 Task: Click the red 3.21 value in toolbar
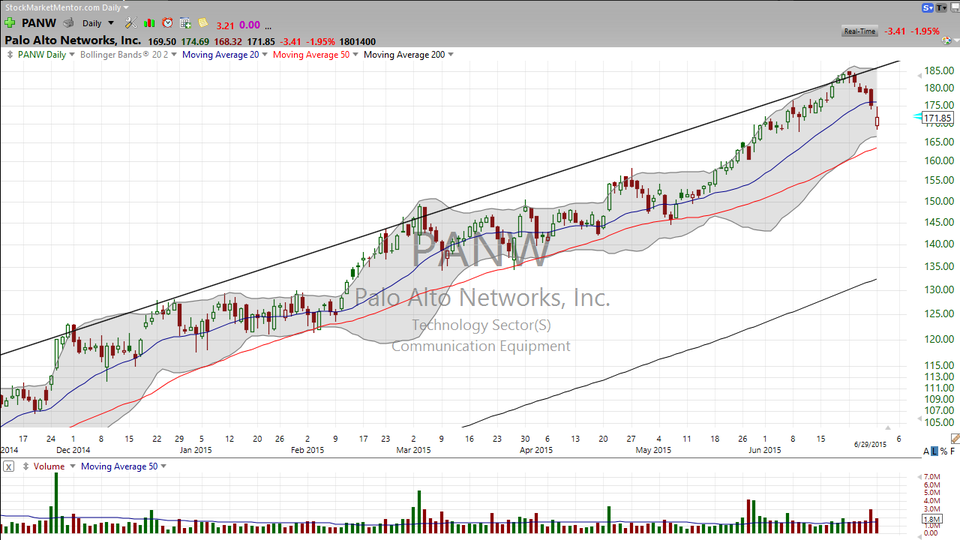(225, 25)
